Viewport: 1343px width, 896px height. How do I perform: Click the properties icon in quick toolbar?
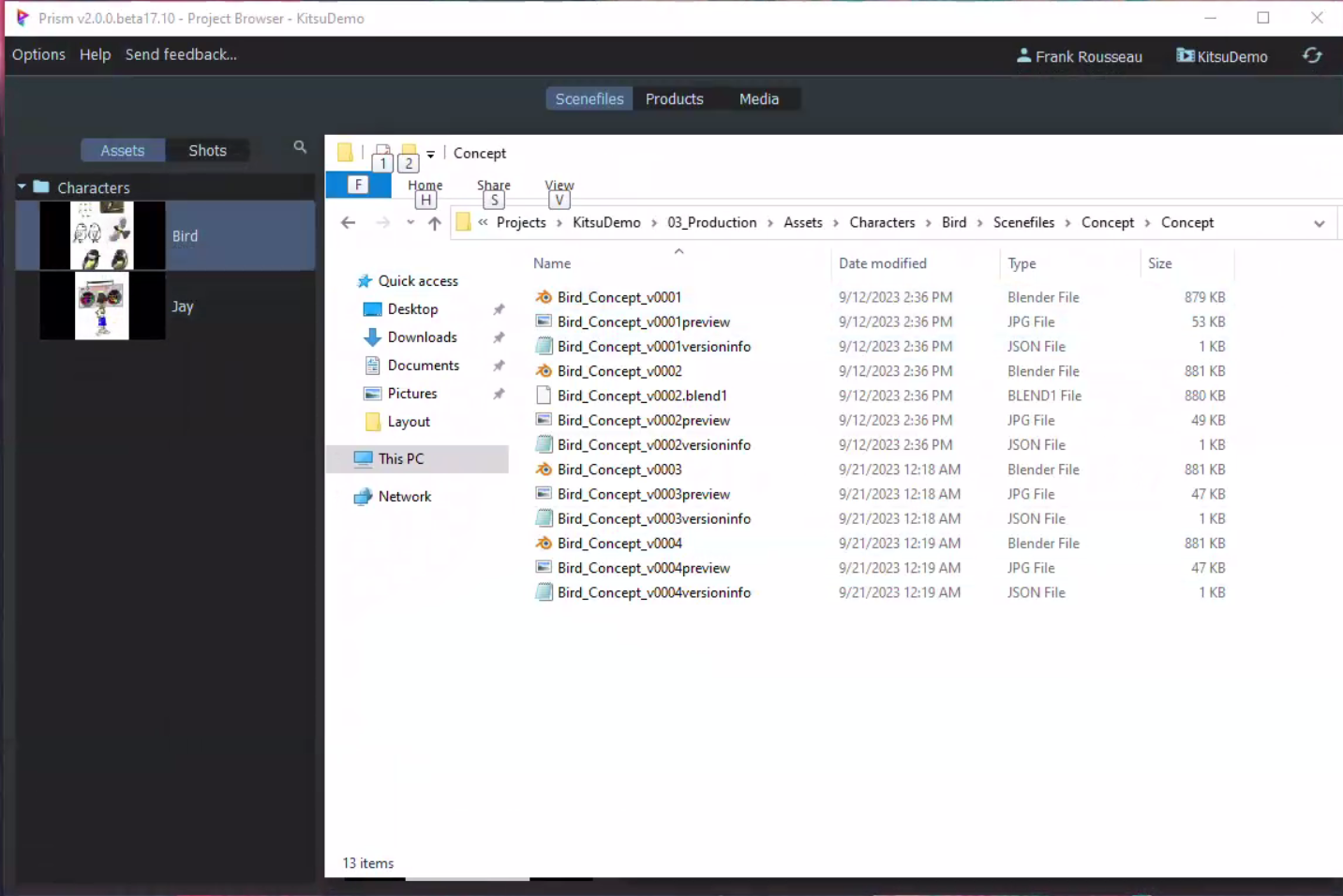[x=382, y=153]
